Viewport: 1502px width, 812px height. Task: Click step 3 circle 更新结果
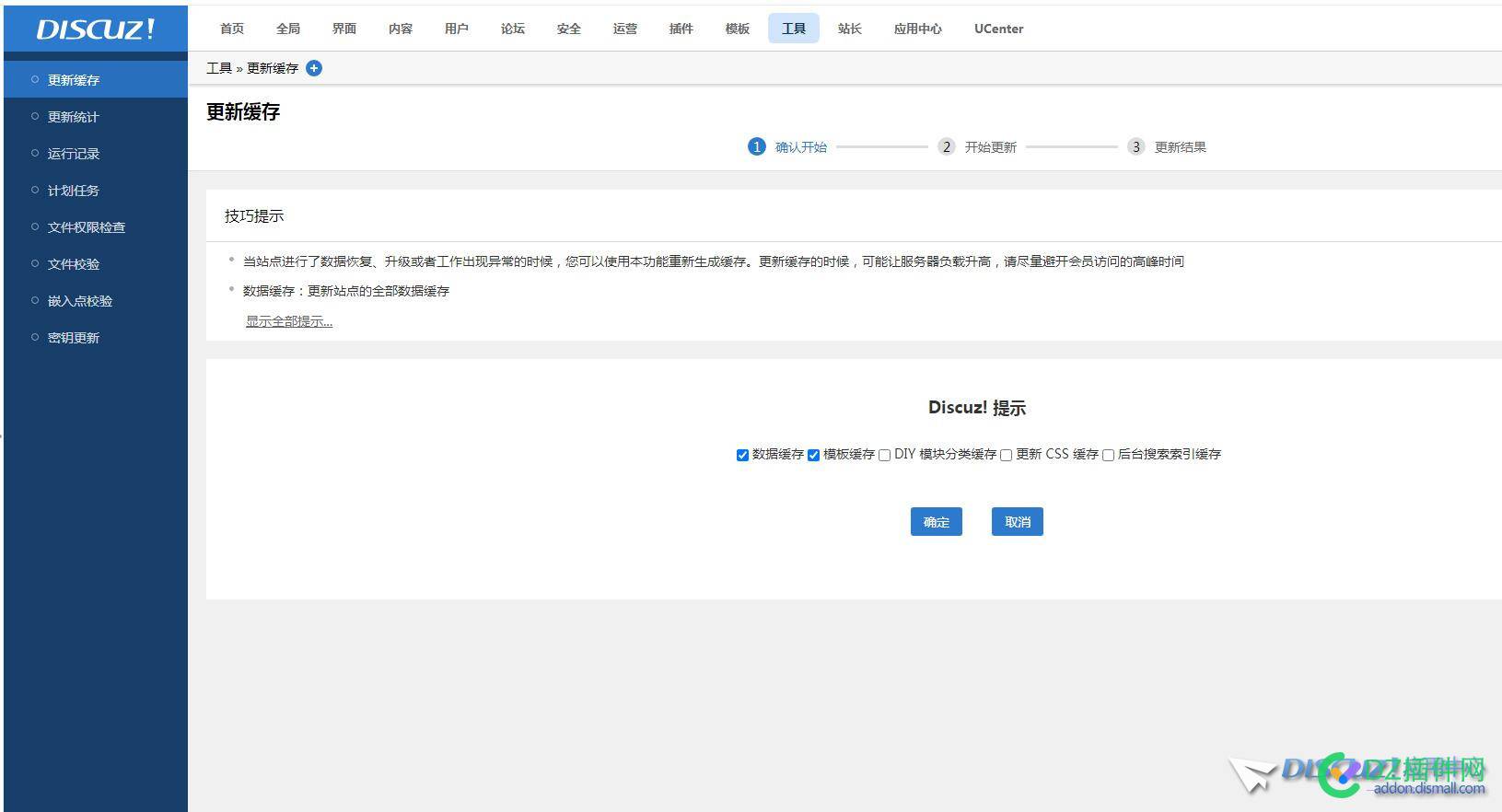click(x=1136, y=146)
